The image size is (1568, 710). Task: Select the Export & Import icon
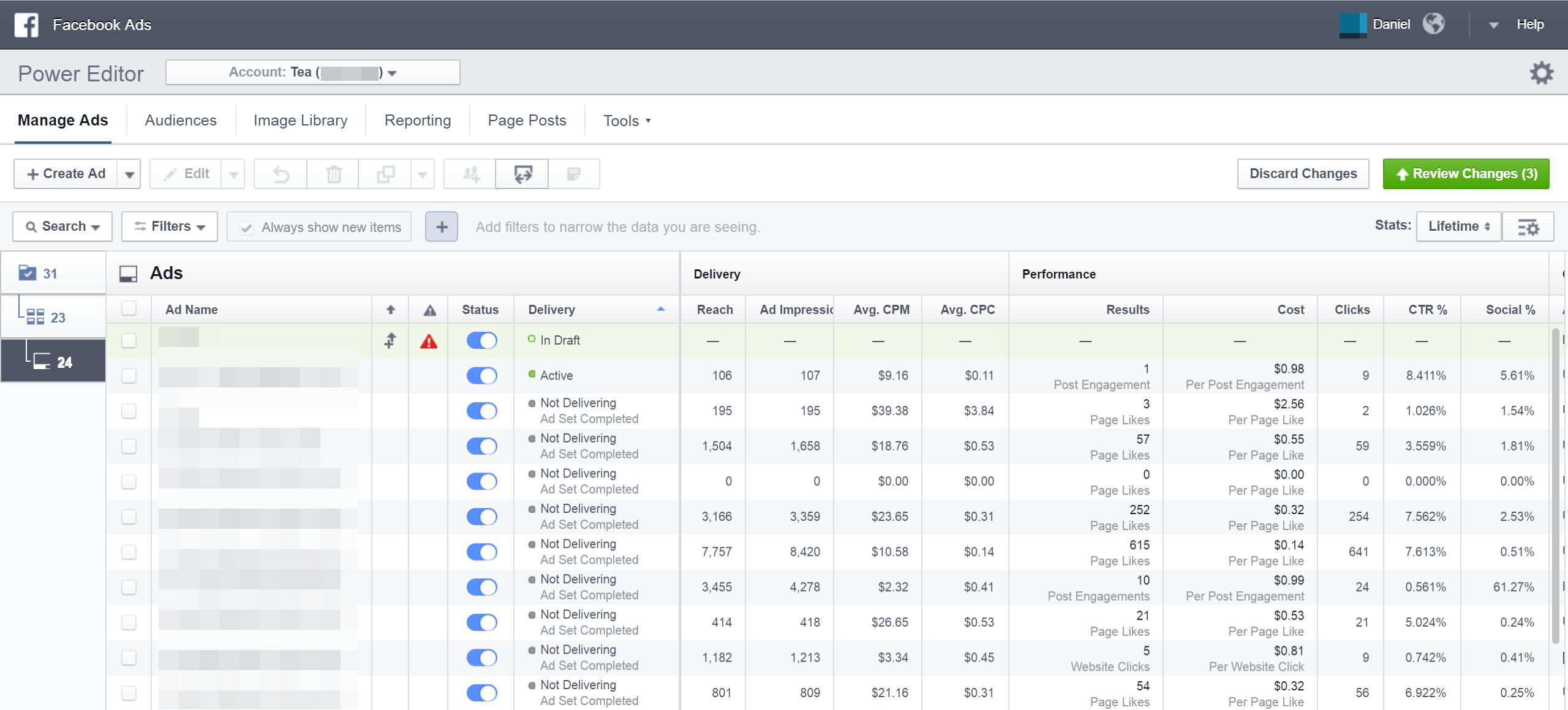521,174
